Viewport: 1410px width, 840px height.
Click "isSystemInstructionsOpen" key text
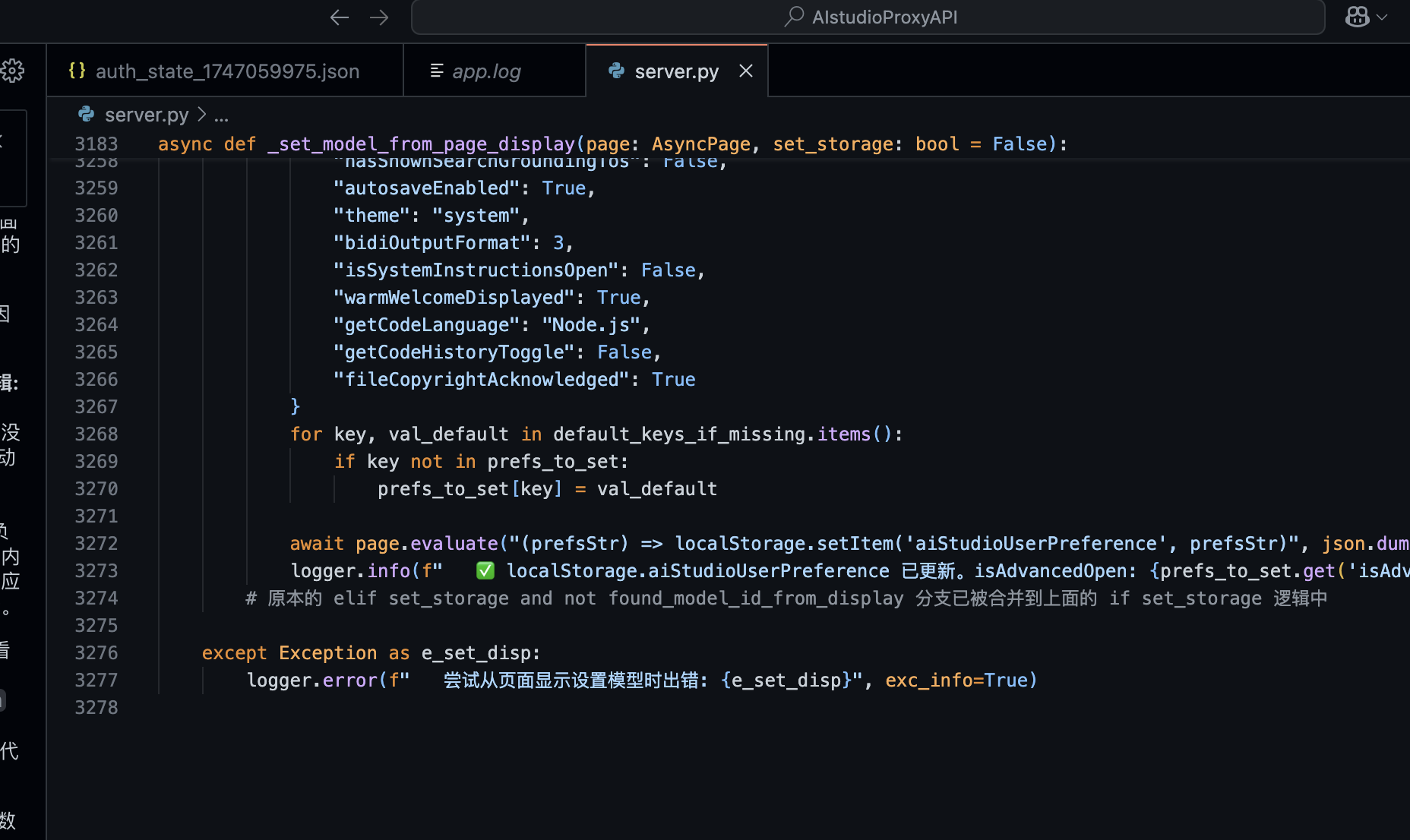[476, 270]
